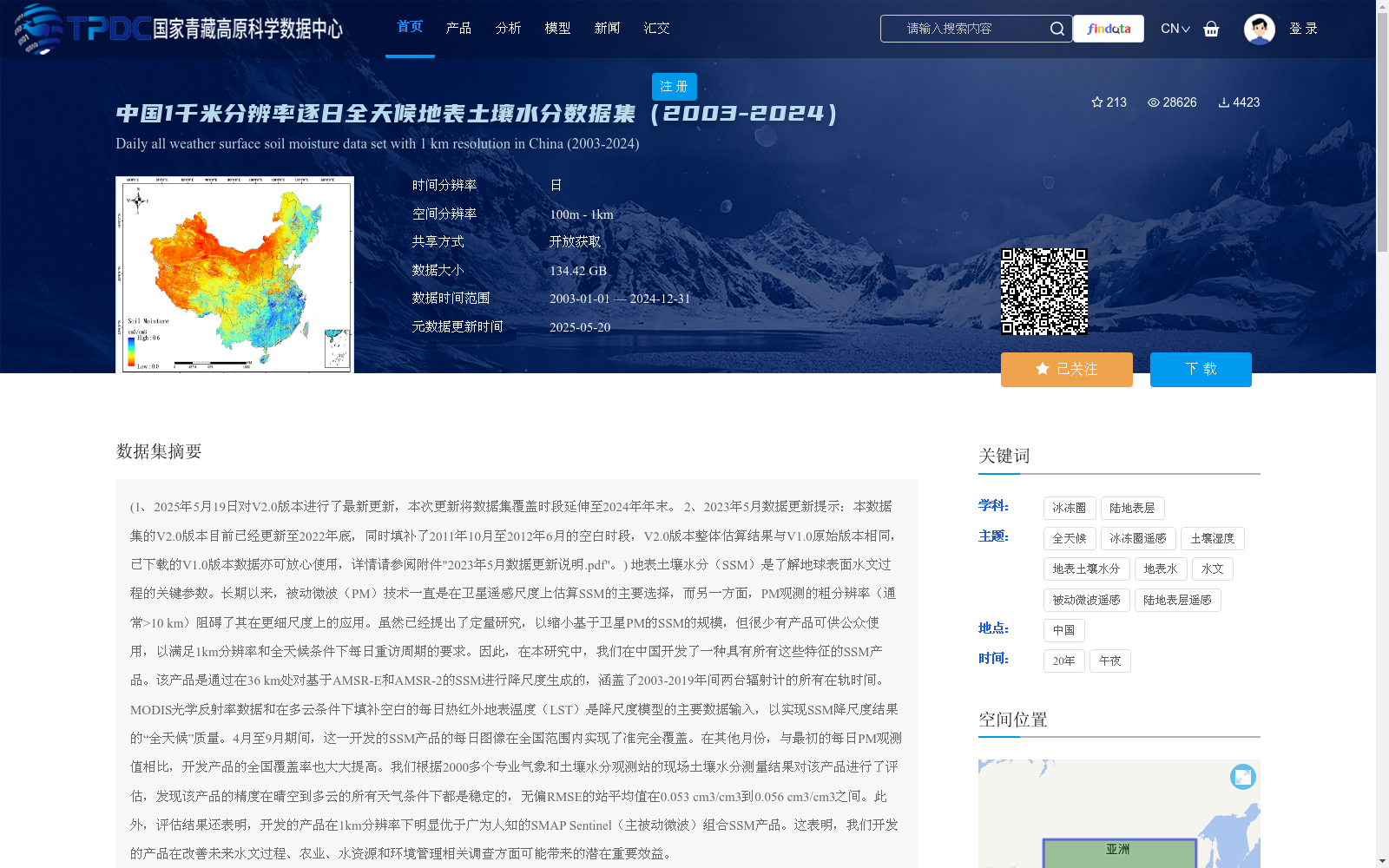Viewport: 1389px width, 868px height.
Task: Click the 注册 register button
Action: pos(674,87)
